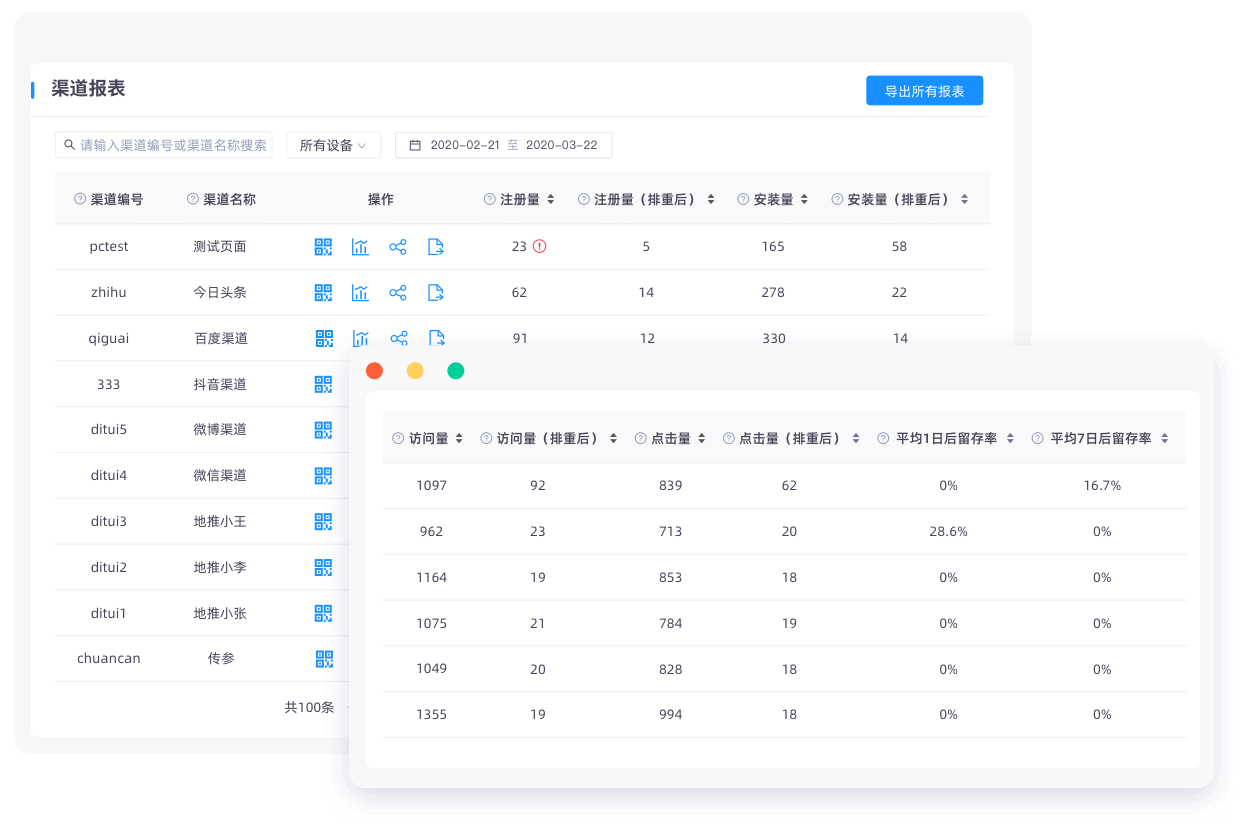Sort by 点击量 column
Viewport: 1244px width, 838px height.
tap(702, 438)
